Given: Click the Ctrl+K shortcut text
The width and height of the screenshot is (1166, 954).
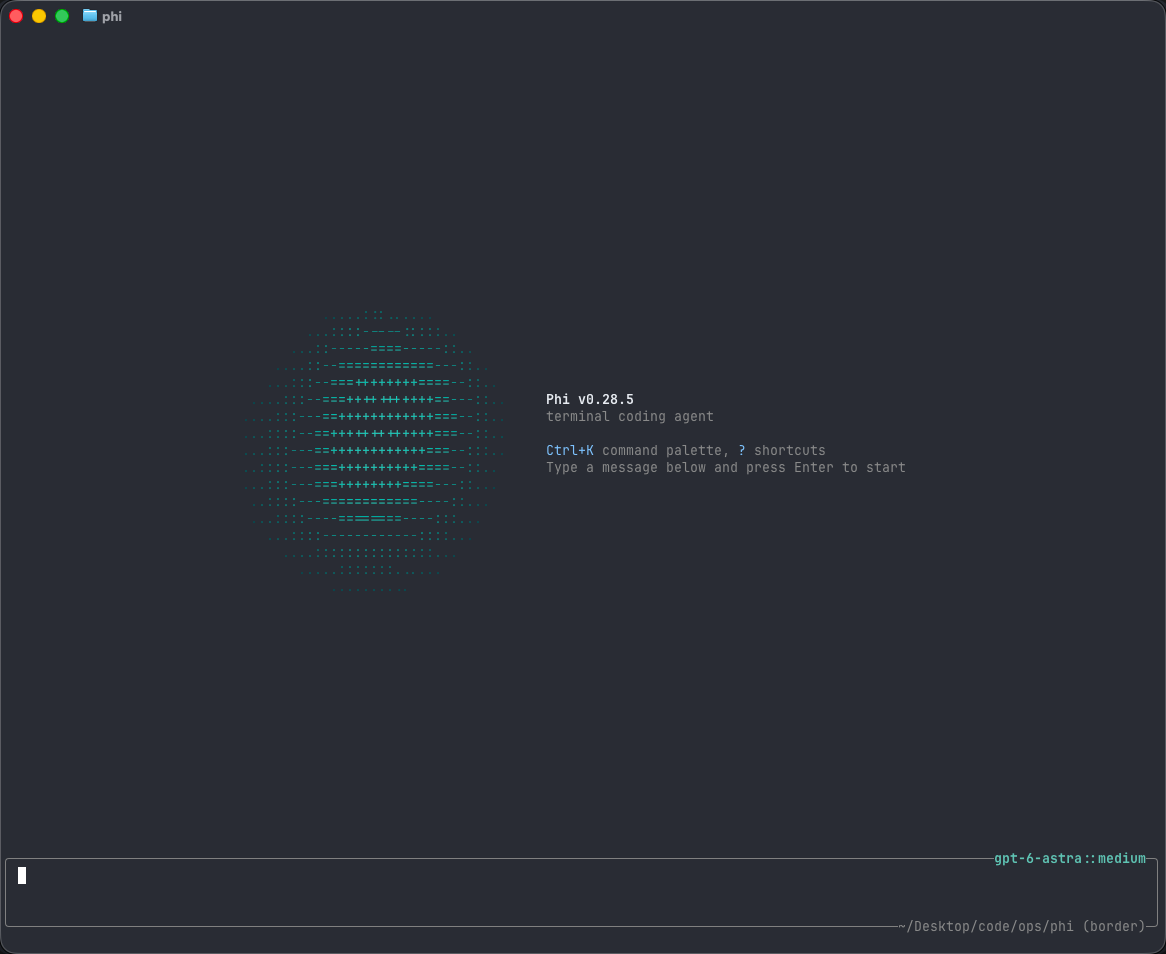Looking at the screenshot, I should (x=570, y=450).
